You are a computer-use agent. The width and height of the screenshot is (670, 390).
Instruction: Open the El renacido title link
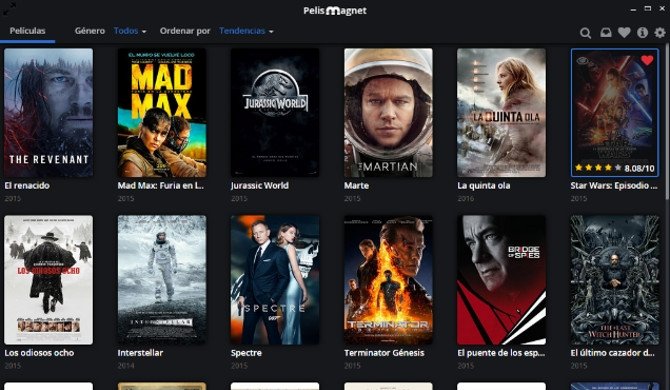[27, 186]
